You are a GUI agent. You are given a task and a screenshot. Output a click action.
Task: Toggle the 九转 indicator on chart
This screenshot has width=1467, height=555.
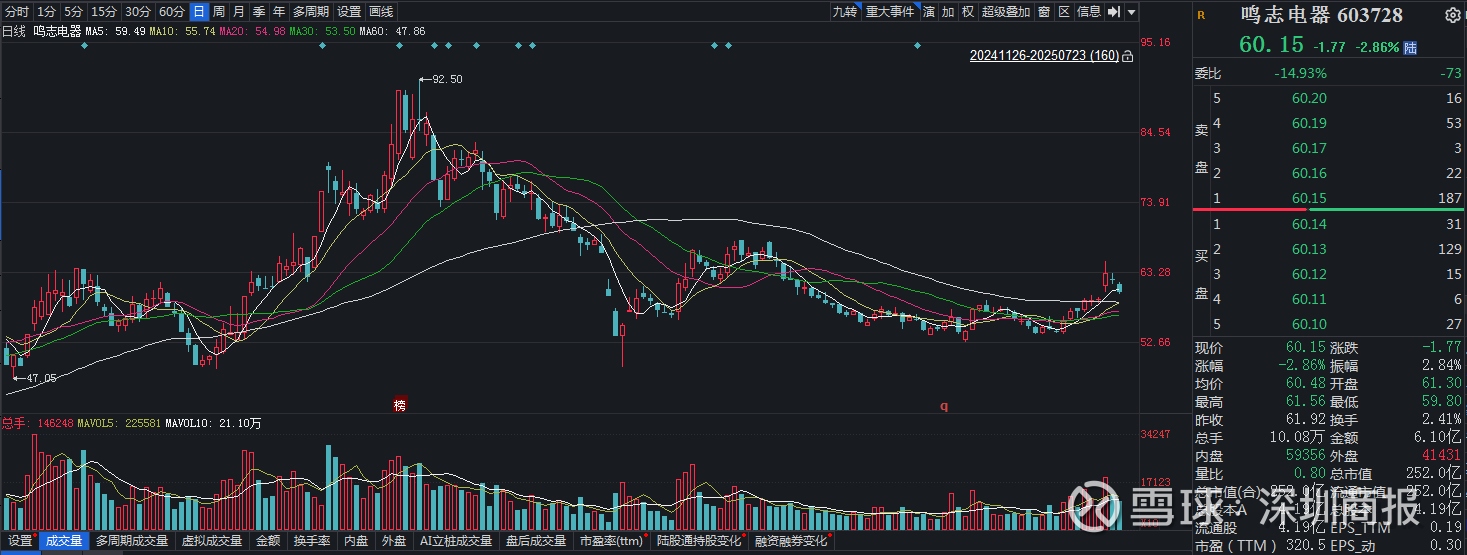point(845,12)
